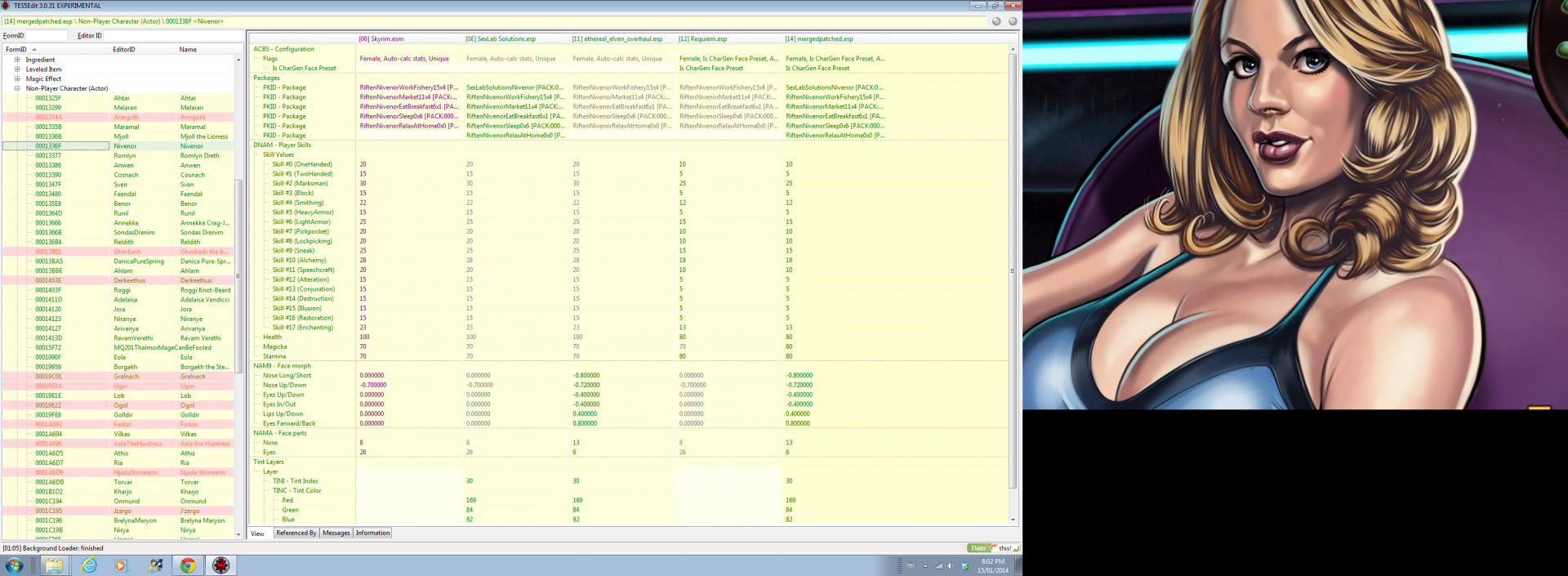The width and height of the screenshot is (1568, 576).
Task: Click the taskbar clock showing 8:02 PM
Action: [x=993, y=566]
